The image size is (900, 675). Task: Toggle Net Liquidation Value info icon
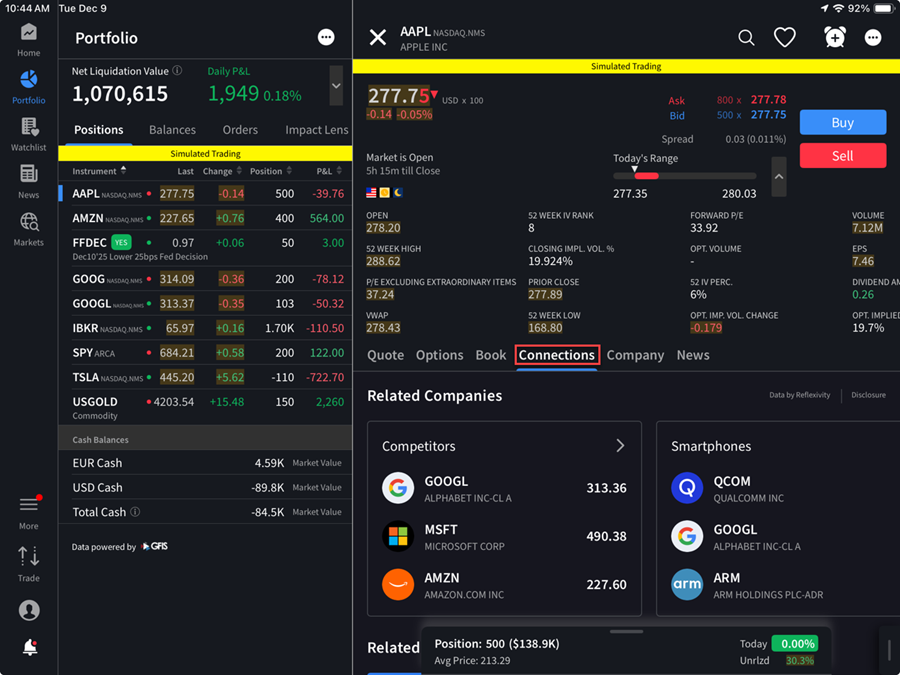[178, 71]
